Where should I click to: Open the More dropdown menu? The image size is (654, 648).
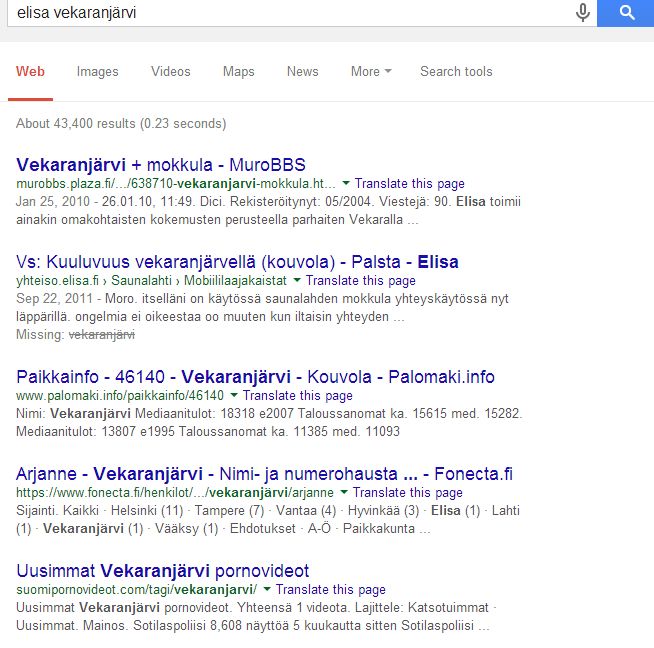coord(371,71)
